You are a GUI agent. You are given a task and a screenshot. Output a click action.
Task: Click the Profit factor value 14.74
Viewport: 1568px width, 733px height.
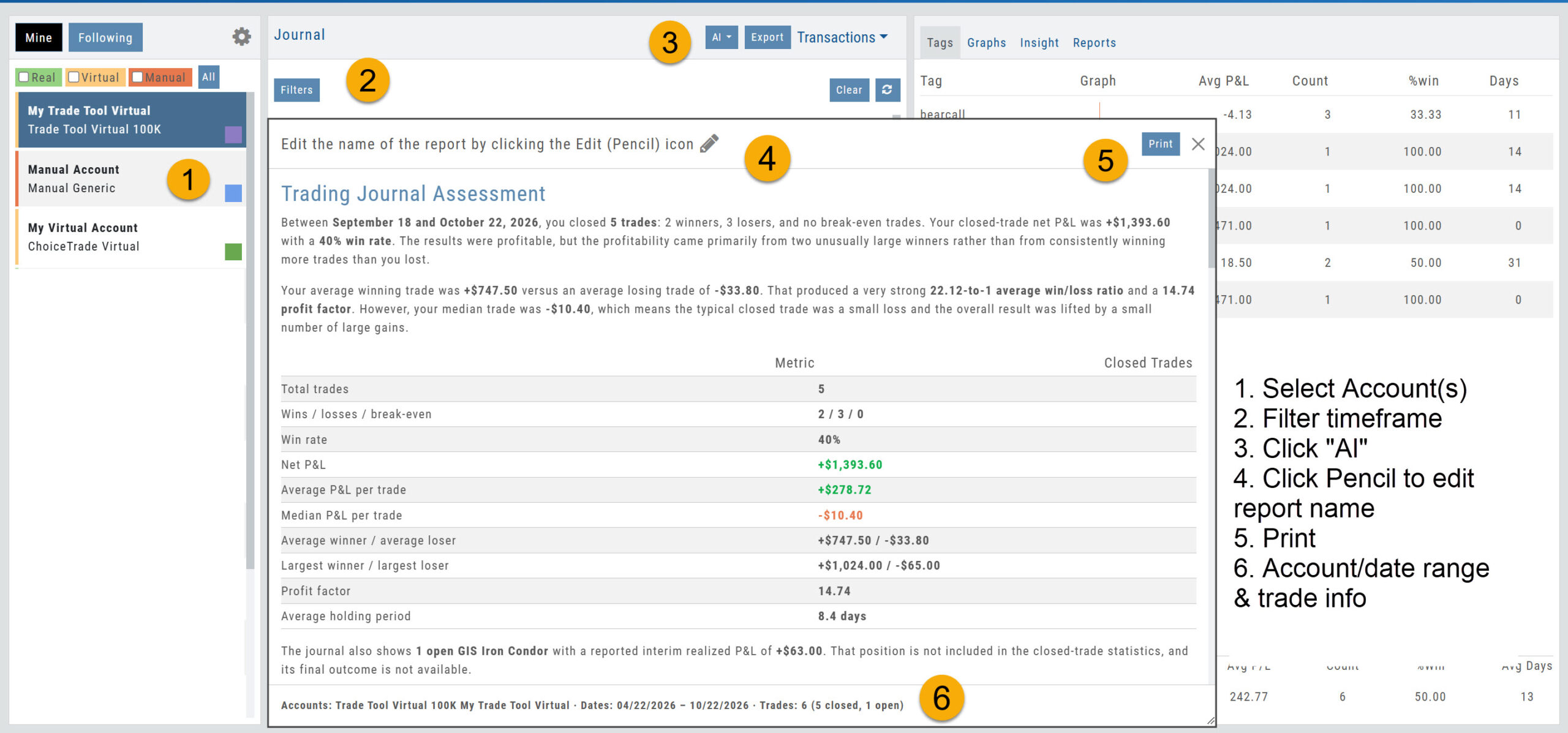(834, 591)
